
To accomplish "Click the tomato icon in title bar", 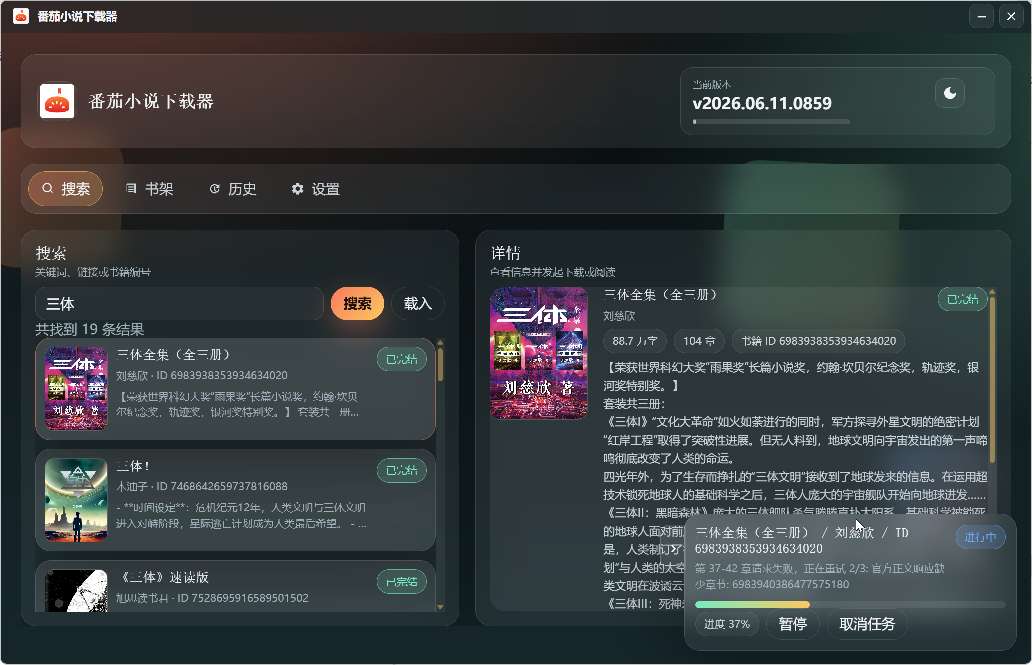I will click(21, 16).
